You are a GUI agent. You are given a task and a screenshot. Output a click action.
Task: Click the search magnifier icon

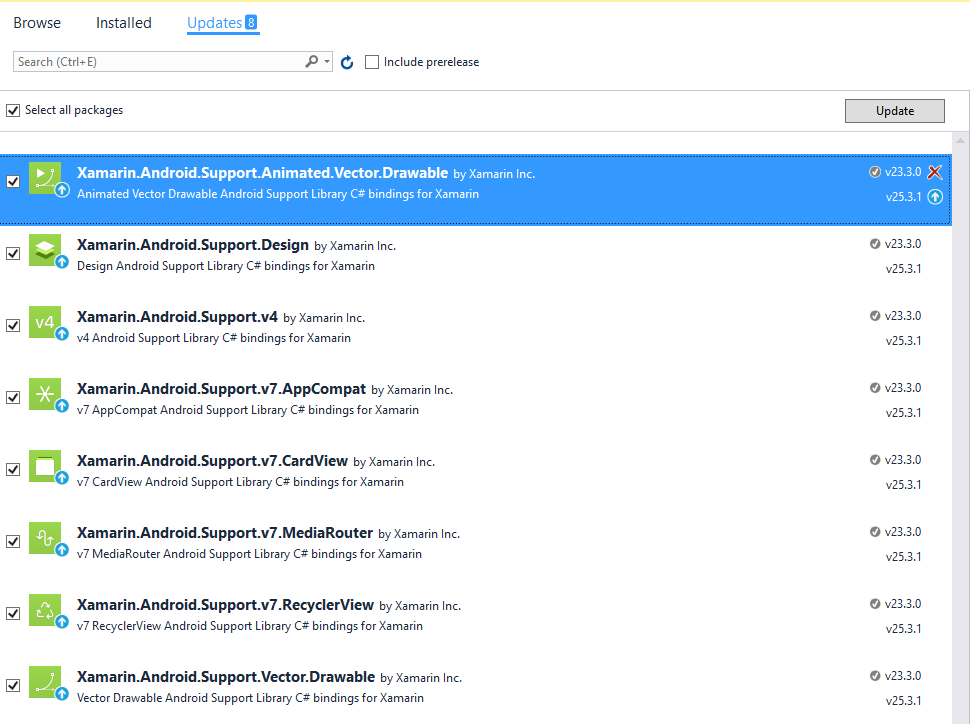[x=312, y=61]
